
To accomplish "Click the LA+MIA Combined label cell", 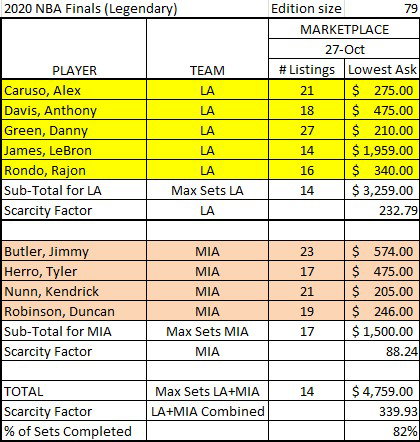I will click(207, 411).
